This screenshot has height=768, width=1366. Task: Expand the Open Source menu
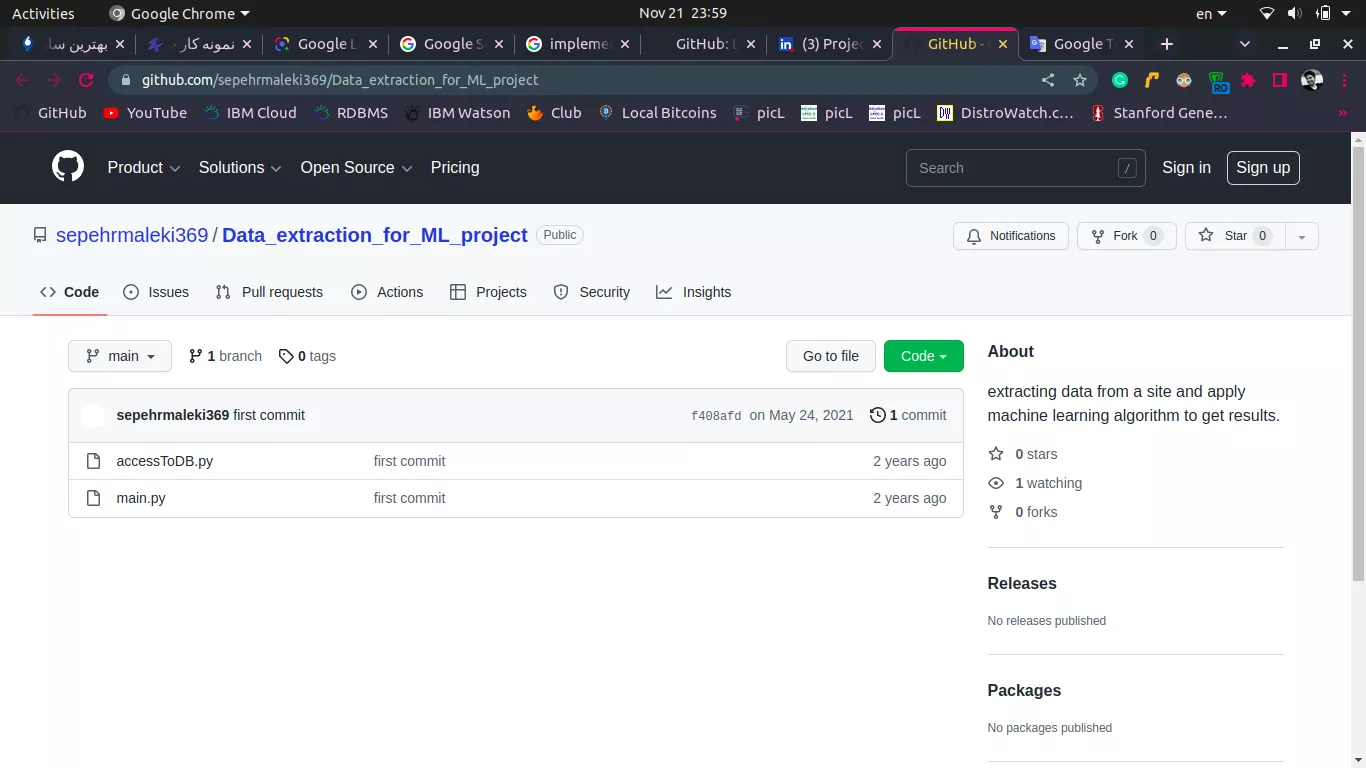pyautogui.click(x=356, y=167)
